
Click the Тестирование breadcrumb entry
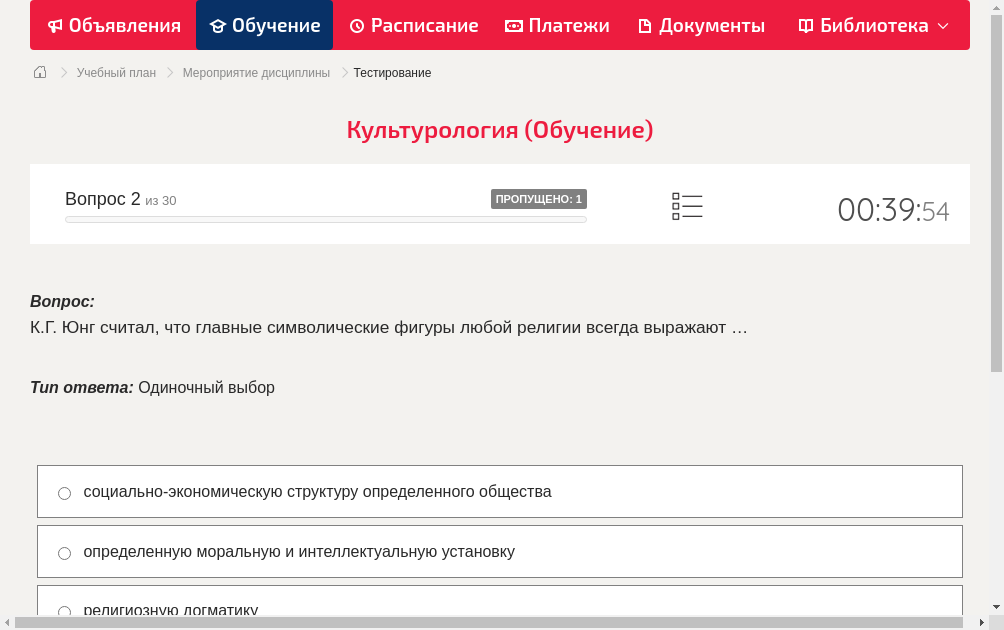(x=391, y=72)
